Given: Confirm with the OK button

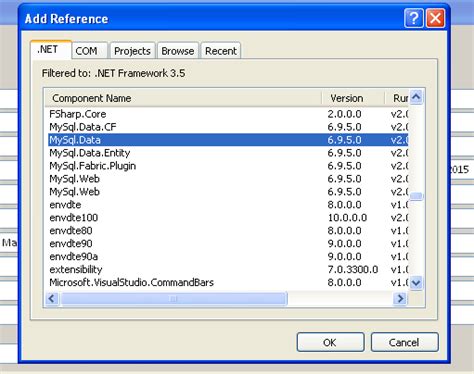Looking at the screenshot, I should click(x=330, y=342).
